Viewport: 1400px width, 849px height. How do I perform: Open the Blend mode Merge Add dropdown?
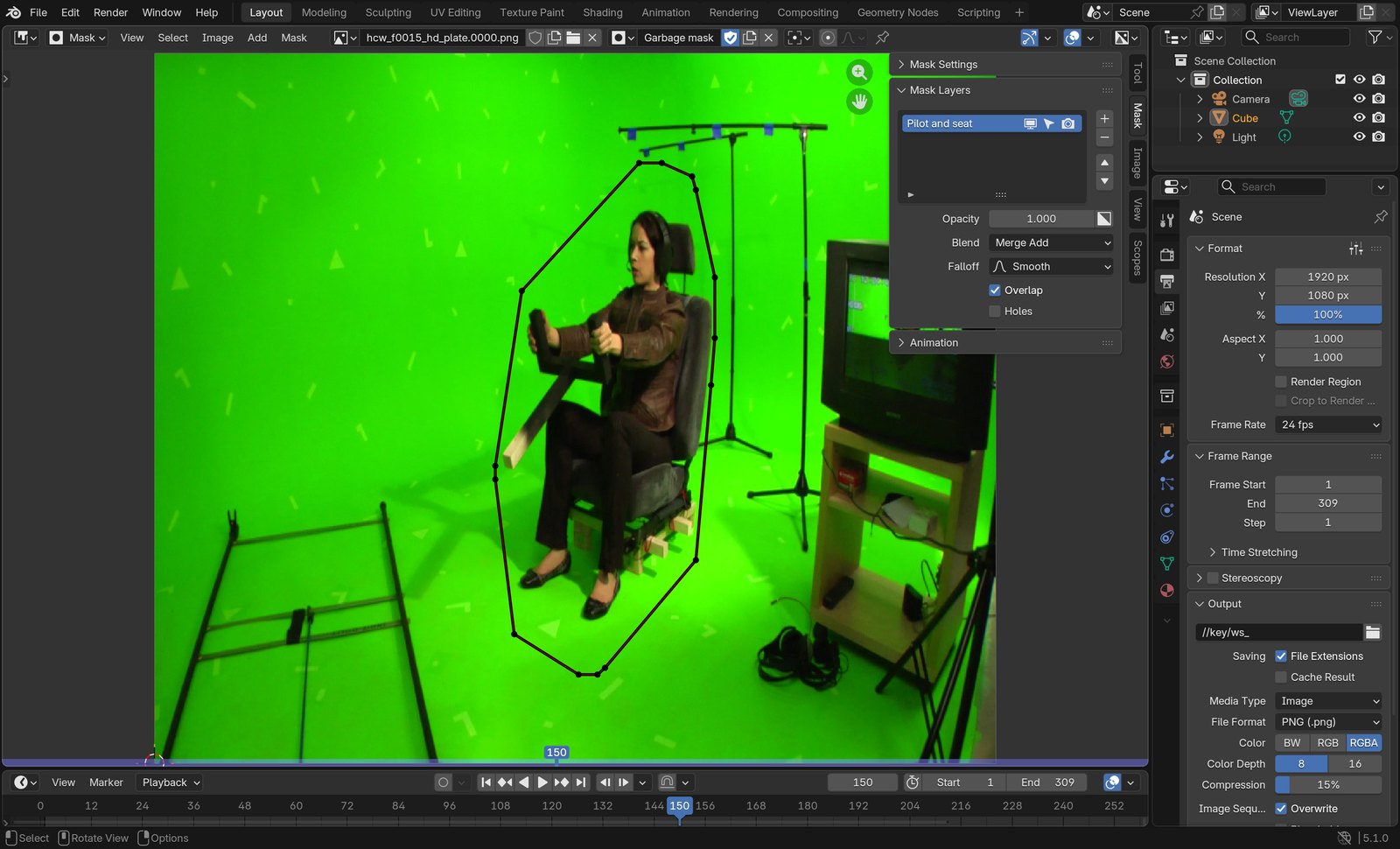1051,242
